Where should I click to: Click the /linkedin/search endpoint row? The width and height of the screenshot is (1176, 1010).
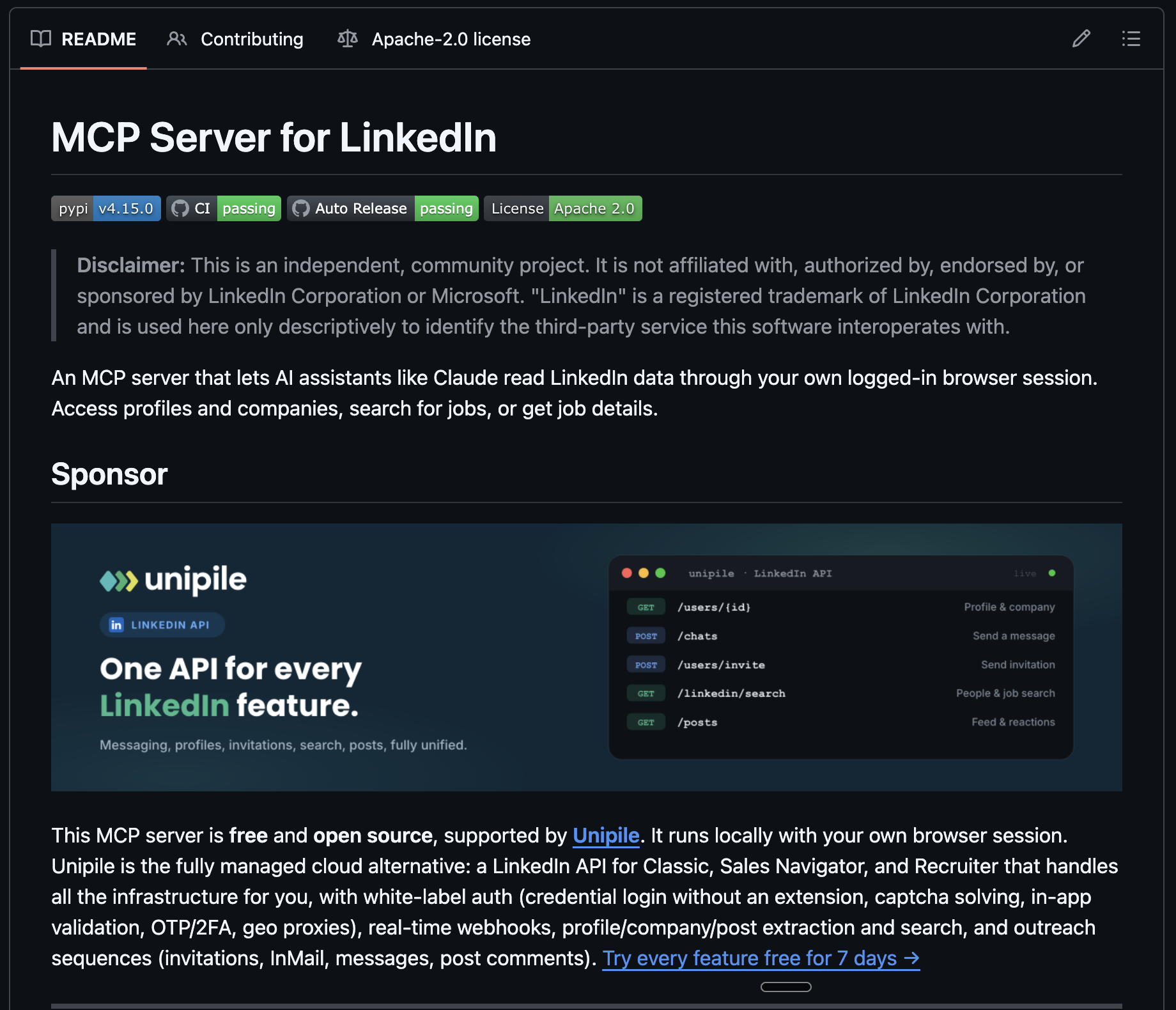click(841, 694)
